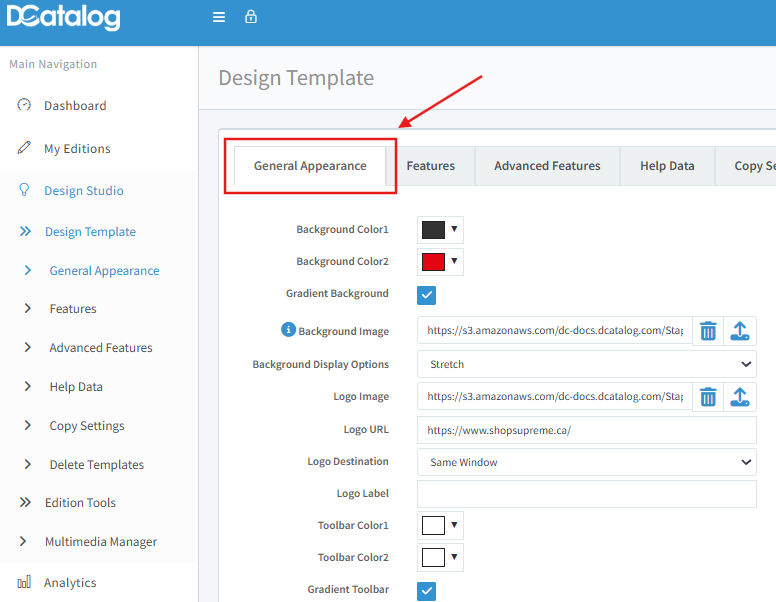Screen dimensions: 776x602
Task: Expand the Multimedia Manager sidebar section
Action: 100,542
